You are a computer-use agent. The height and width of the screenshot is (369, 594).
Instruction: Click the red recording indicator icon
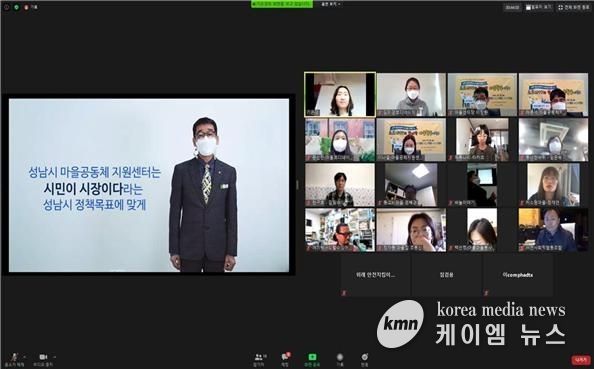click(26, 7)
